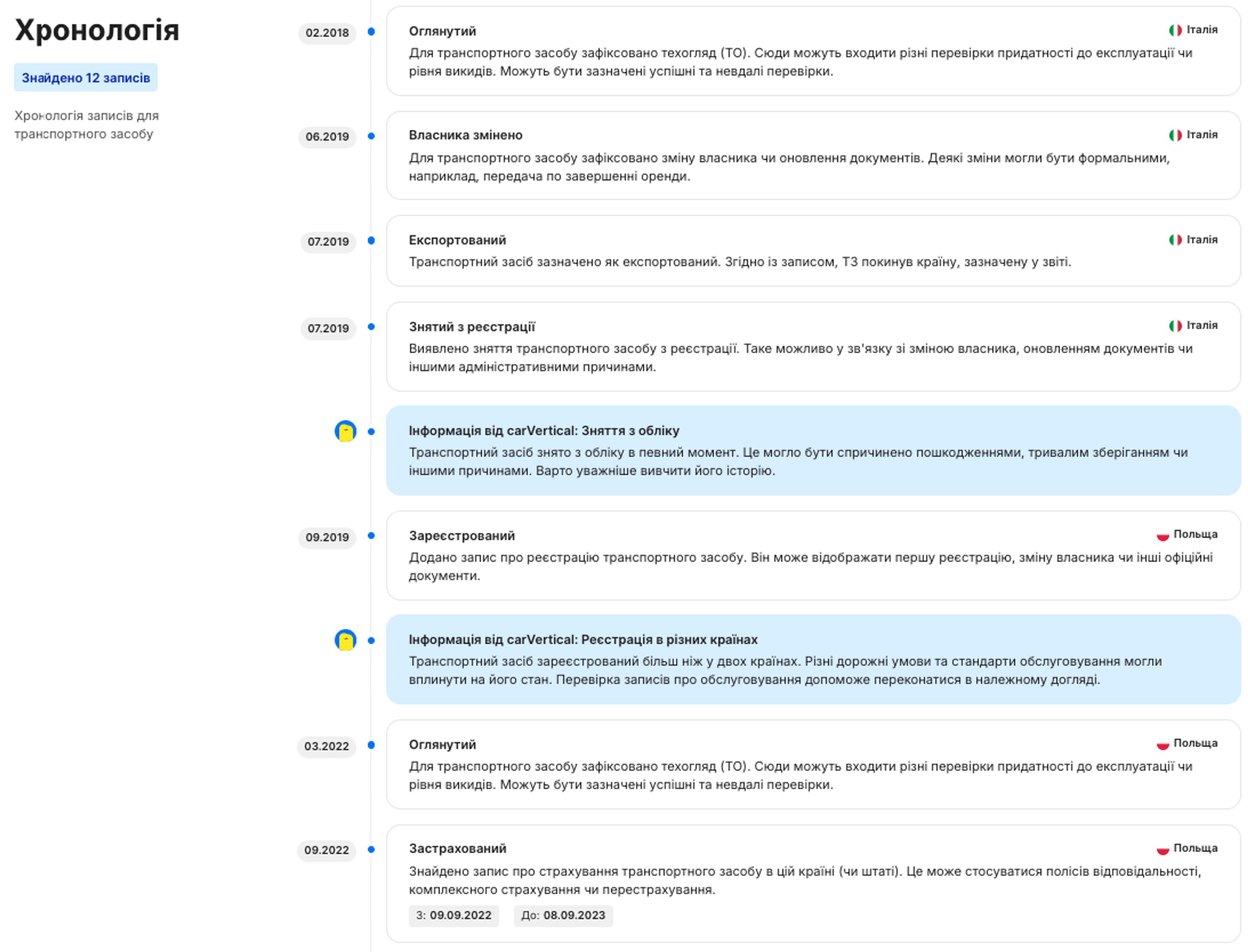Click the insurance end date 08.09.2023 chip
The image size is (1248, 952).
pyautogui.click(x=563, y=915)
